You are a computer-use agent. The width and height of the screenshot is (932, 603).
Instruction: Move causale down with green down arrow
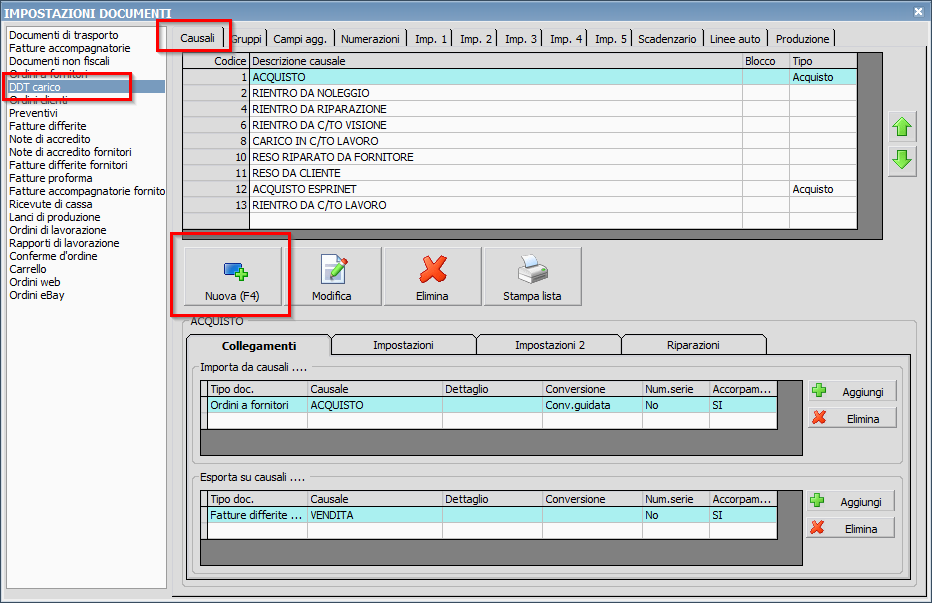(x=902, y=160)
